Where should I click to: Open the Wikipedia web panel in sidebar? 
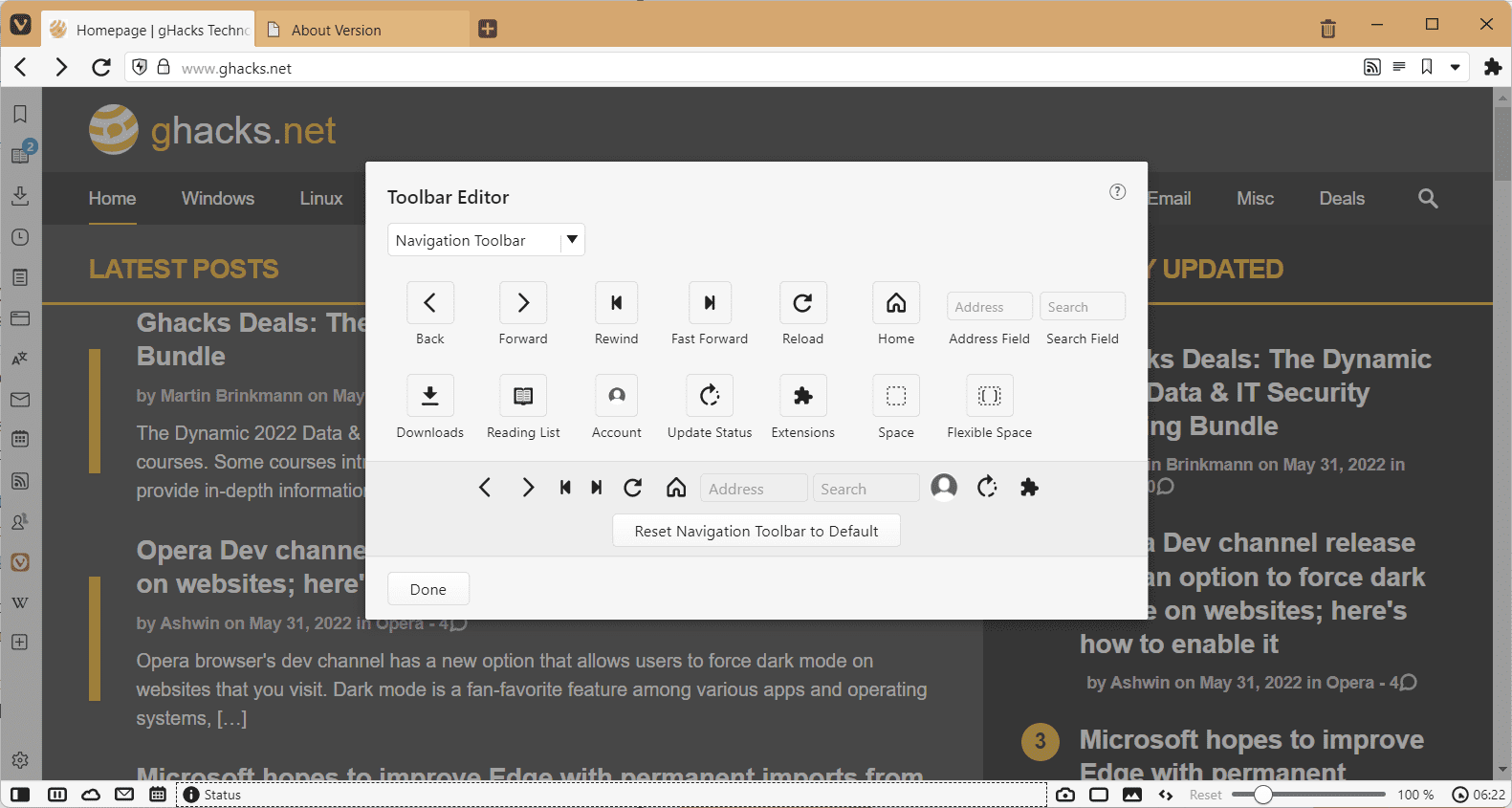coord(20,602)
